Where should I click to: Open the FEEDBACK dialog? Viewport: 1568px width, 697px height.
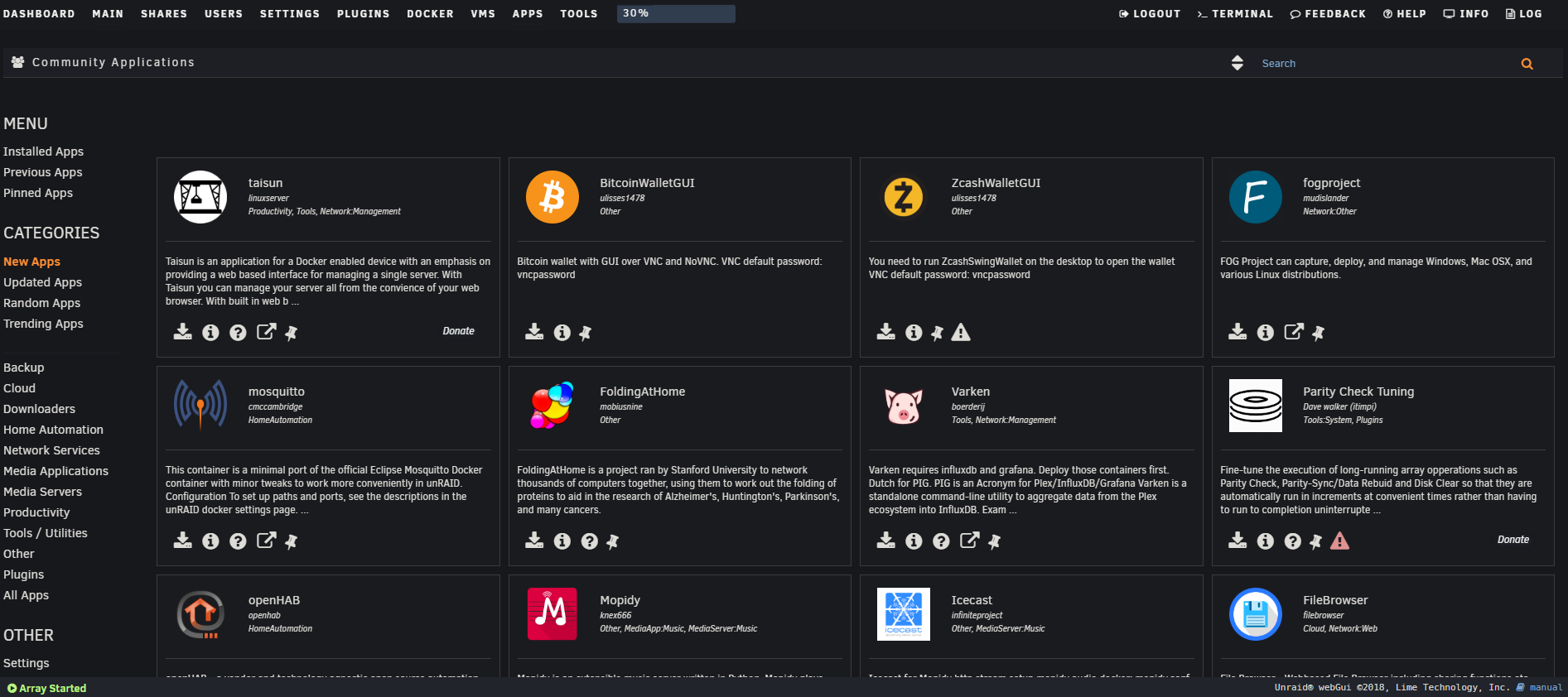pos(1328,14)
